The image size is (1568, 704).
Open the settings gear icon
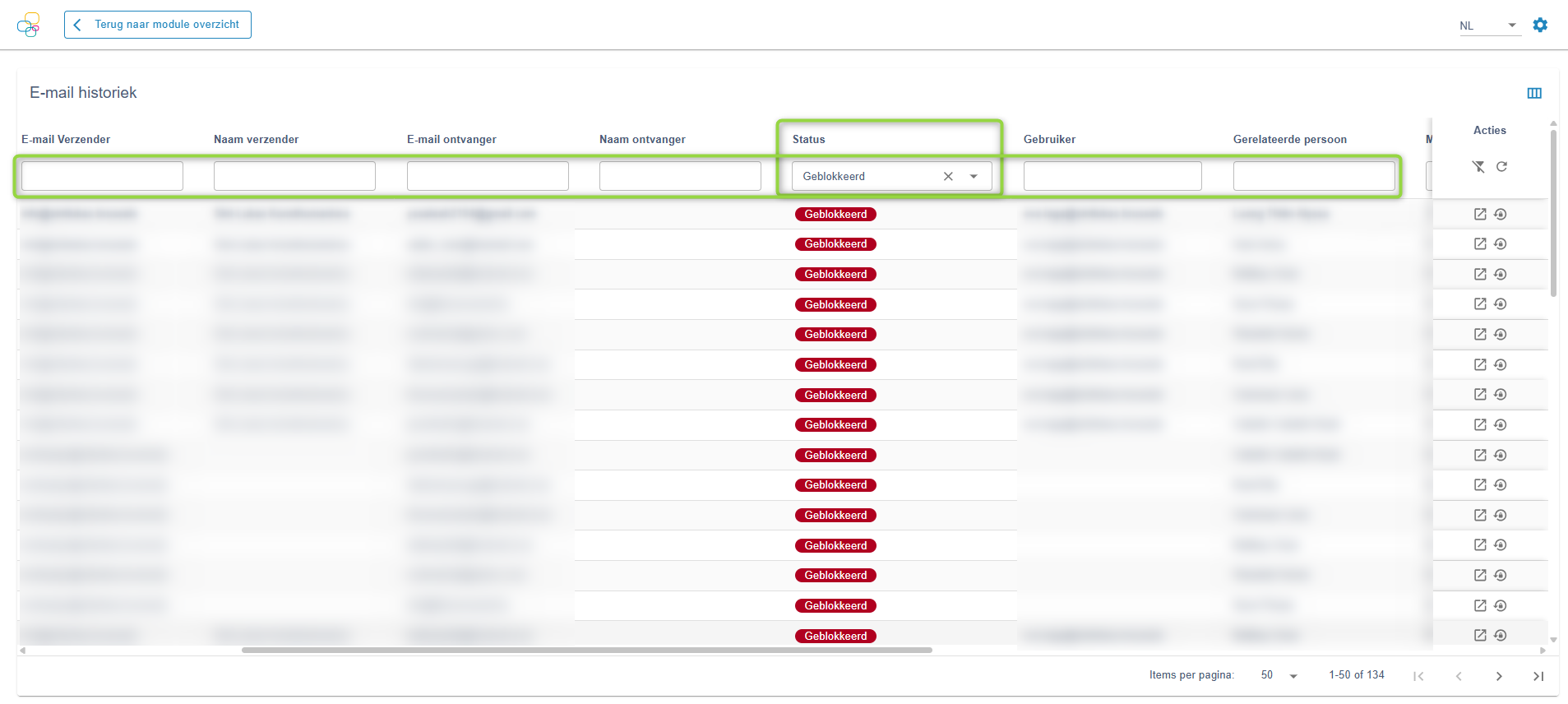click(x=1540, y=25)
